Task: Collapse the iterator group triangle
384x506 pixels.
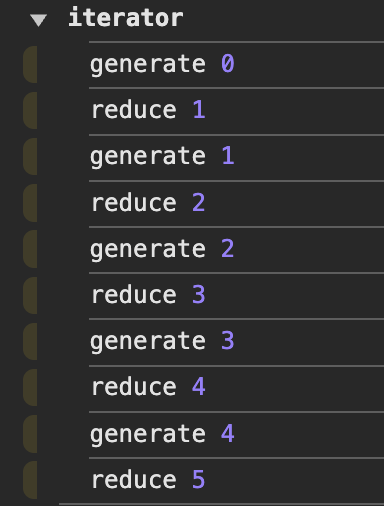Action: point(38,20)
